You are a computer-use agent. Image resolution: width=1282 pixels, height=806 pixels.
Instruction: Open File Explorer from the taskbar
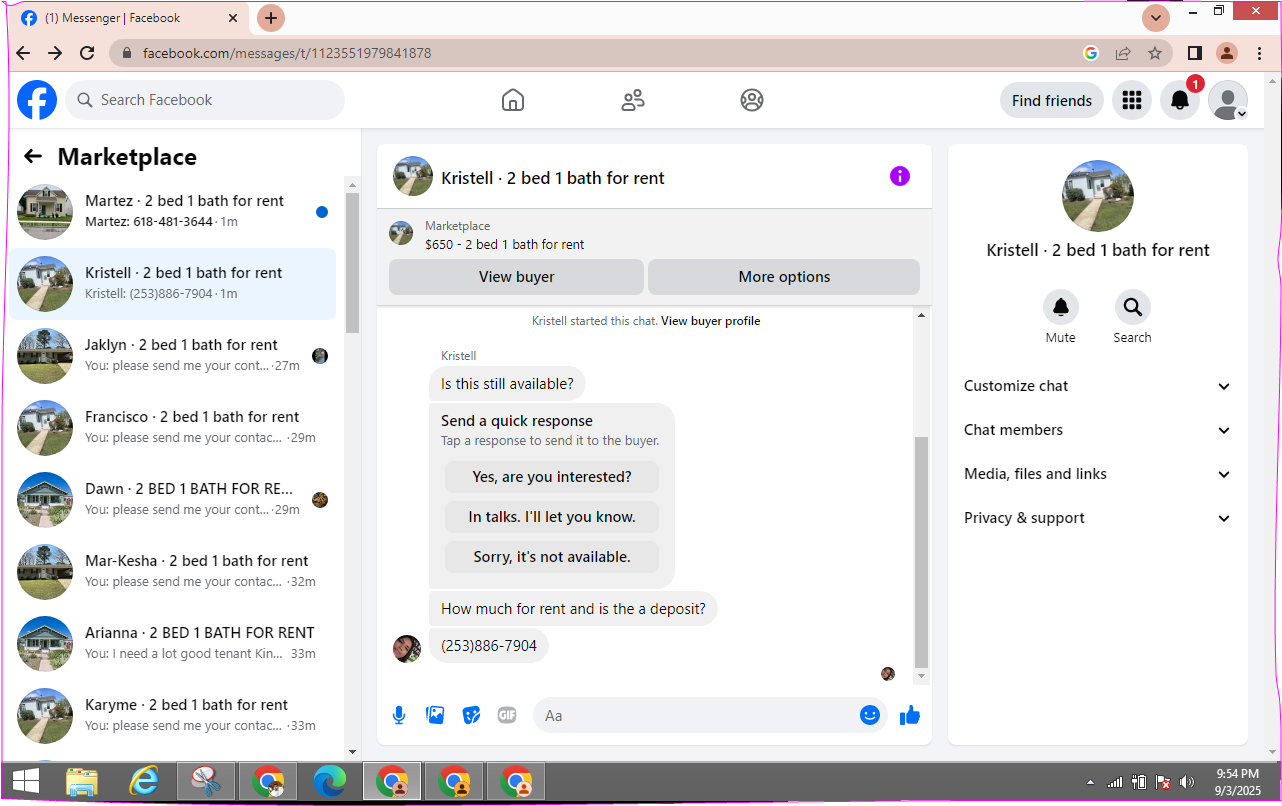click(82, 781)
